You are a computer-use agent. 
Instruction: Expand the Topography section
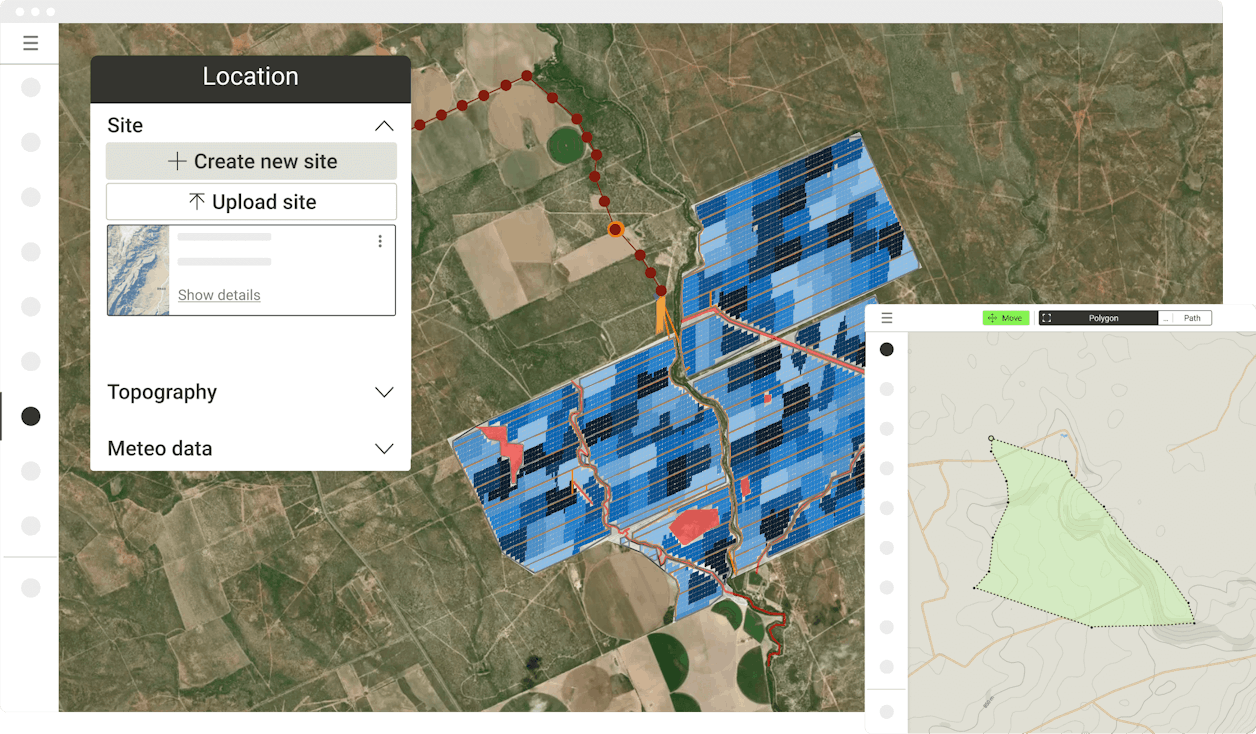(x=384, y=392)
